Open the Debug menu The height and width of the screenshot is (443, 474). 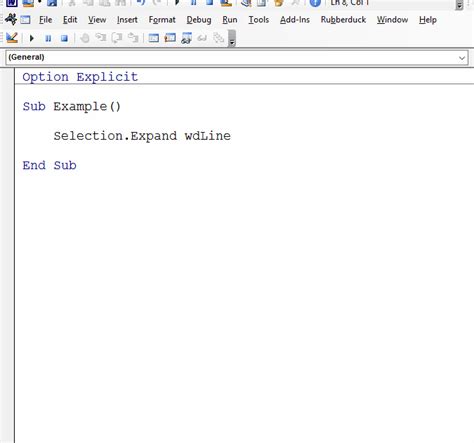[x=199, y=20]
